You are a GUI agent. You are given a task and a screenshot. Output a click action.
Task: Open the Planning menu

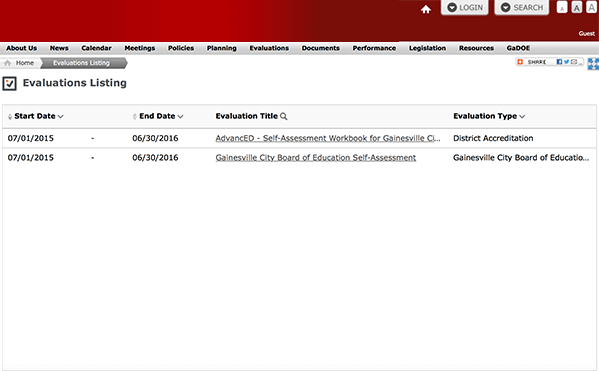coord(222,48)
